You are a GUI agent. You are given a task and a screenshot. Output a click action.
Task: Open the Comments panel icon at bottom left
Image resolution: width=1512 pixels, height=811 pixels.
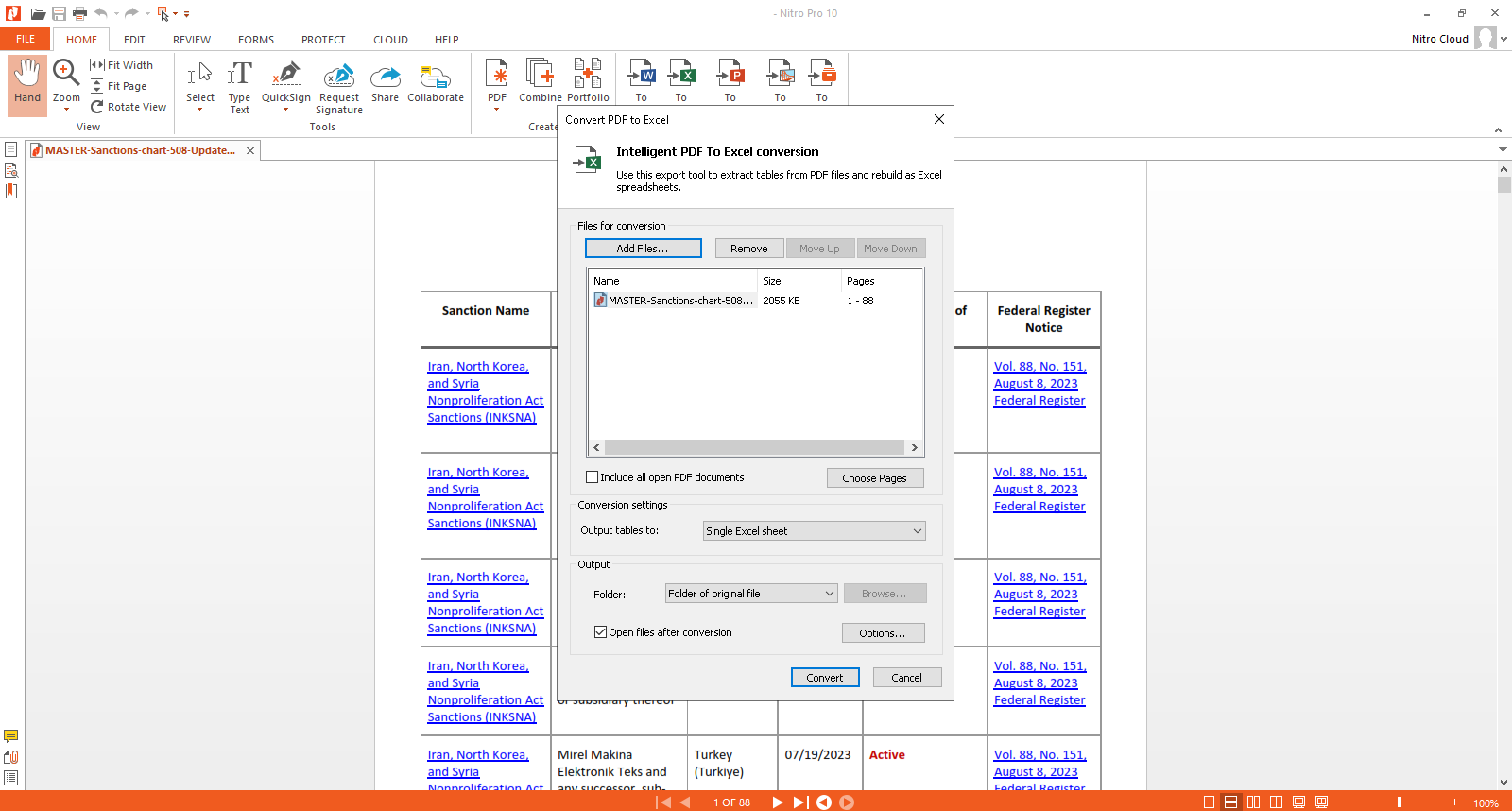11,735
